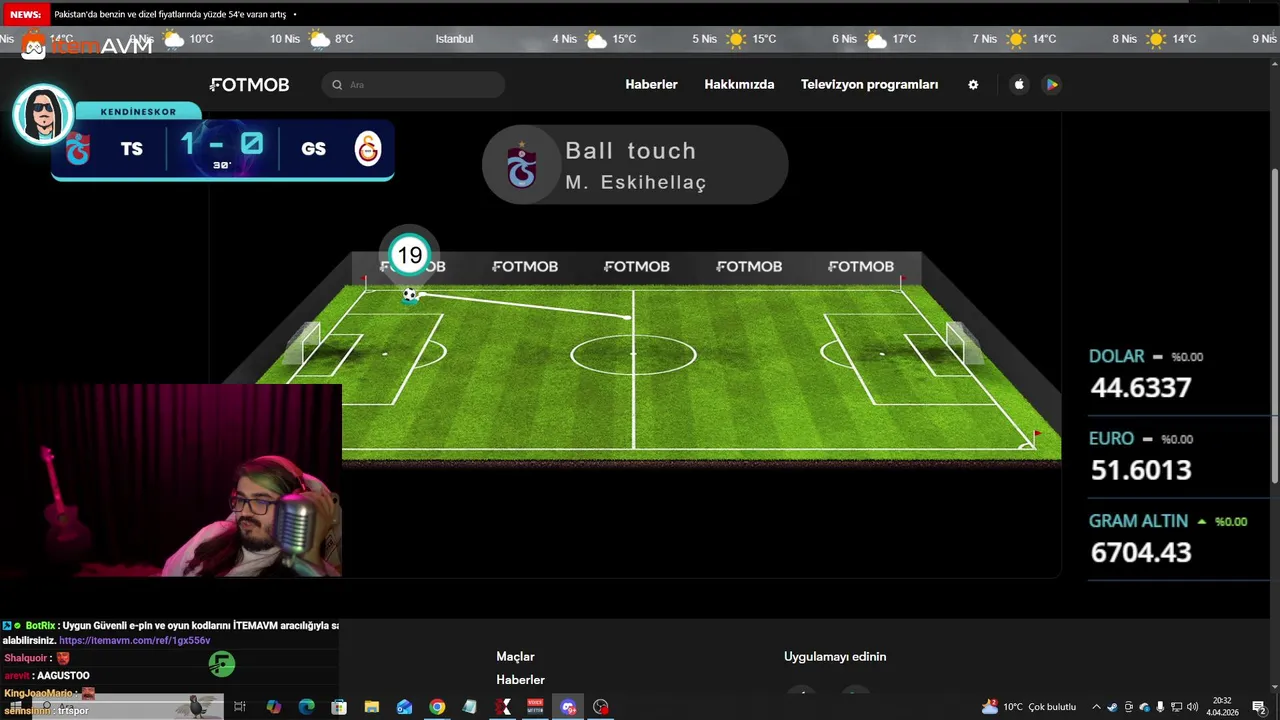Focus the Ara search field
This screenshot has height=720, width=1280.
click(x=413, y=85)
